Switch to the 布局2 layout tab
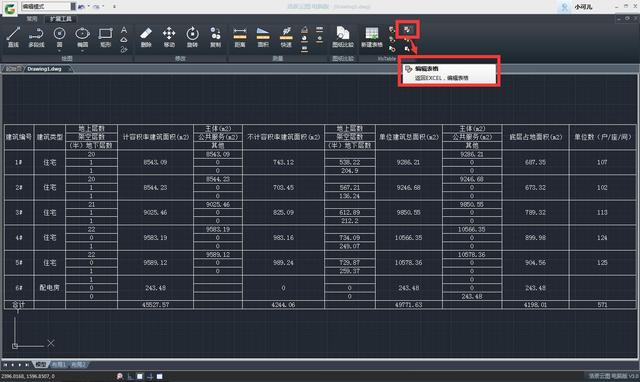 click(x=78, y=364)
